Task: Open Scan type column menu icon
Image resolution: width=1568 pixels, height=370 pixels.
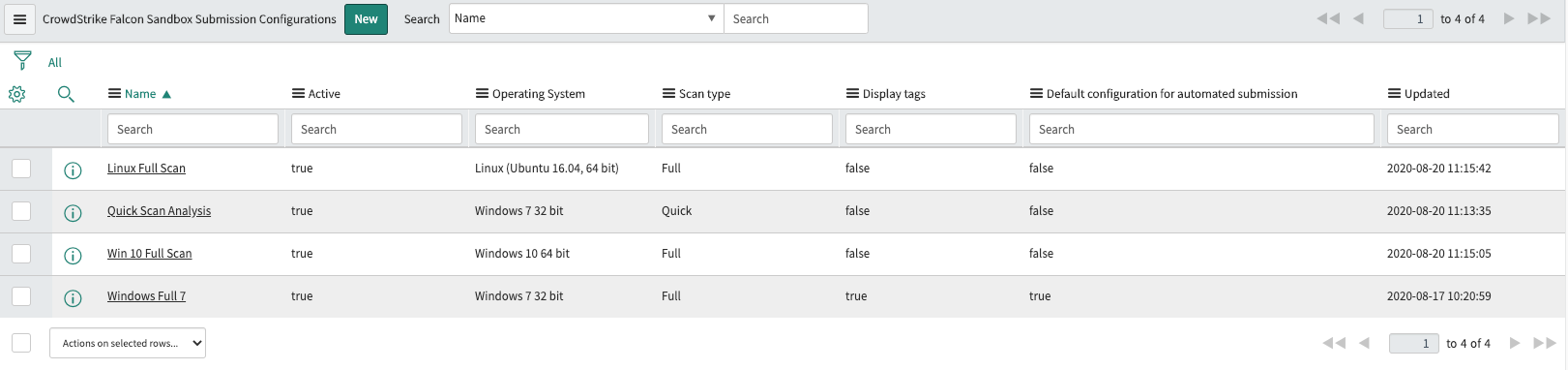Action: pos(668,94)
